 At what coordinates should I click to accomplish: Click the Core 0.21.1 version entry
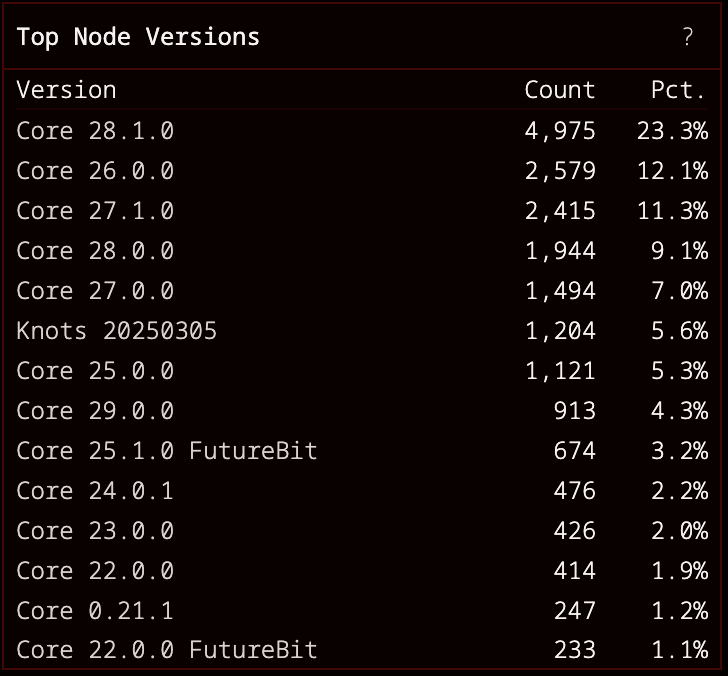[x=95, y=611]
